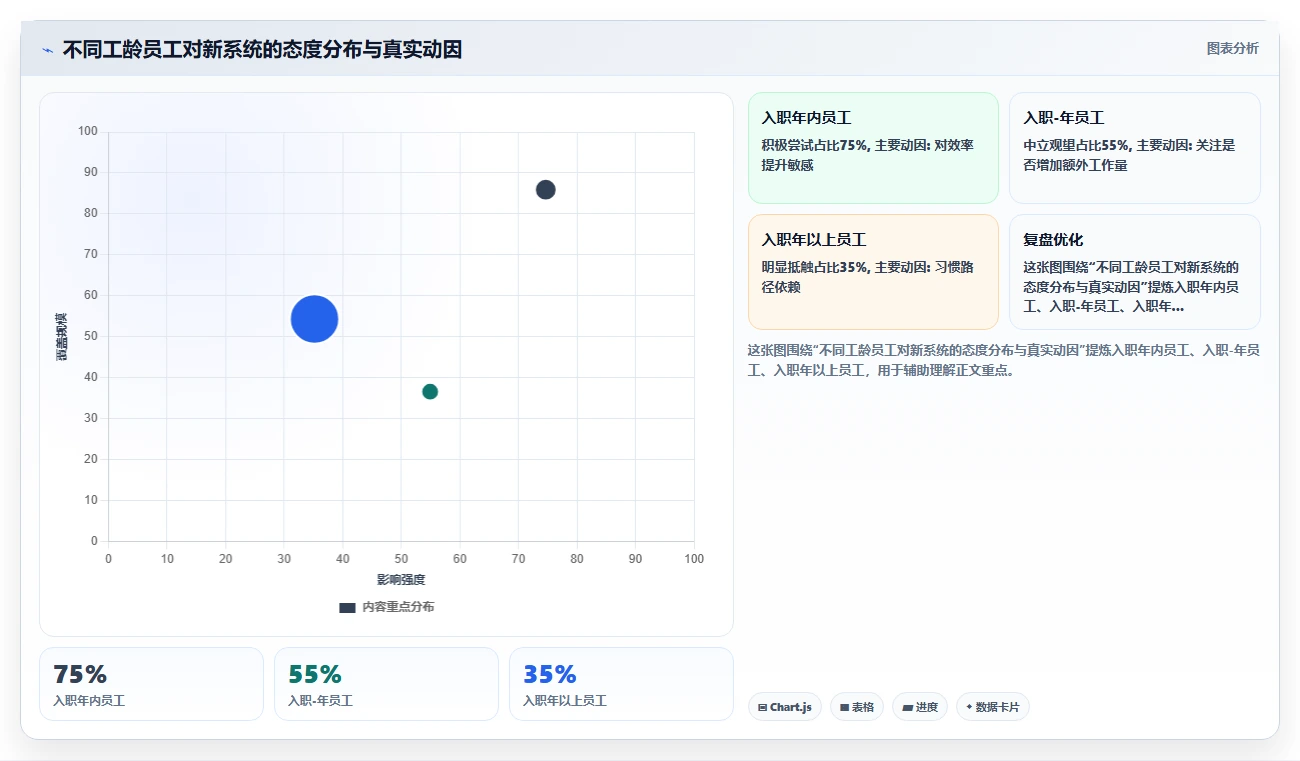This screenshot has height=761, width=1300.
Task: Select the teal bubble data point
Action: click(430, 391)
